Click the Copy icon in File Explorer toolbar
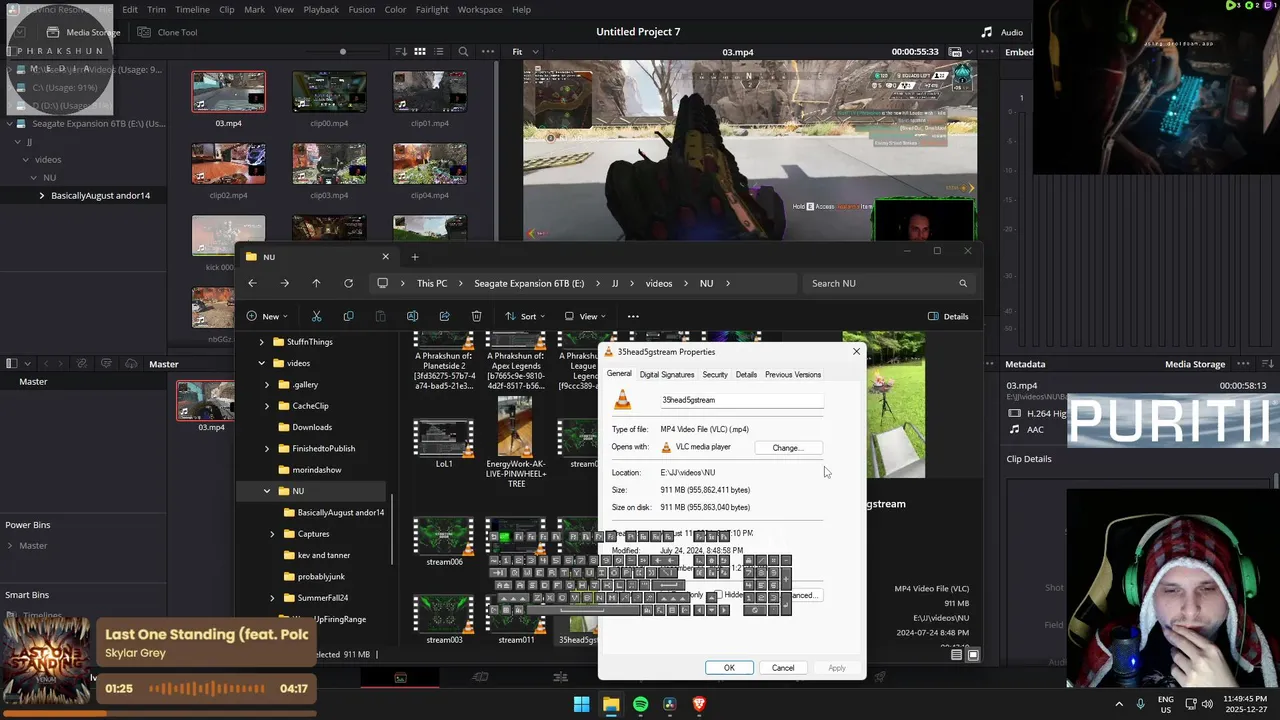Viewport: 1280px width, 720px height. [348, 316]
